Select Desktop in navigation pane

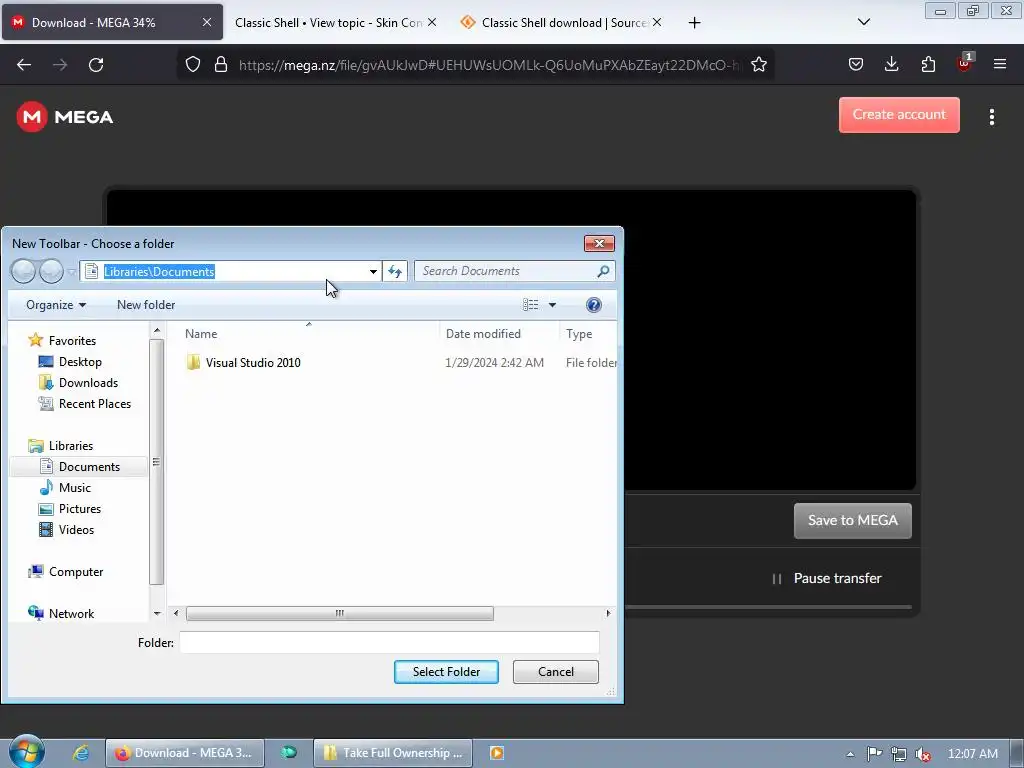point(70,362)
